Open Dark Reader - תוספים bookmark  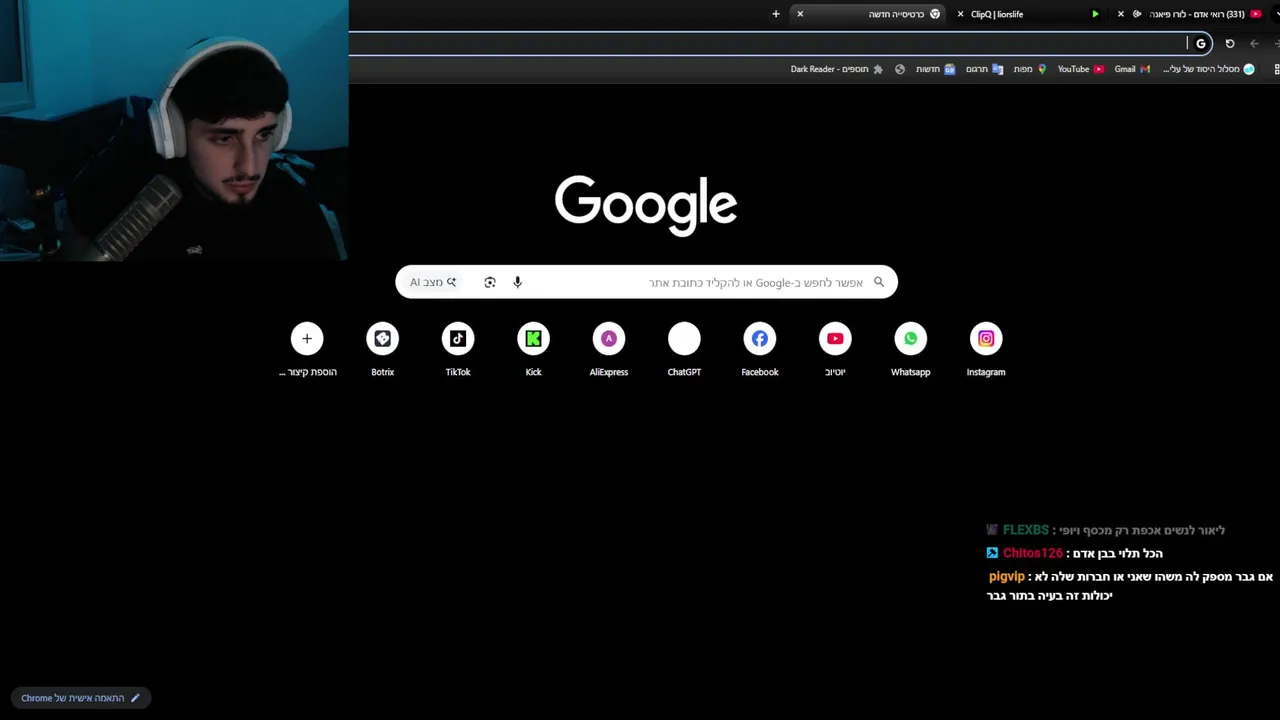(836, 69)
